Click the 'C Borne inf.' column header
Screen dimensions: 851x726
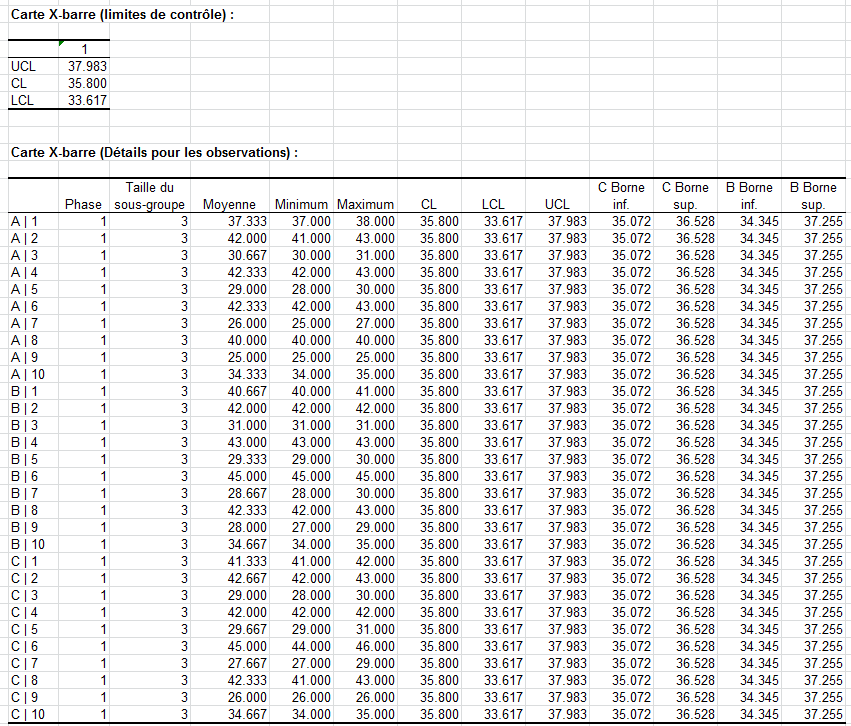pyautogui.click(x=621, y=196)
